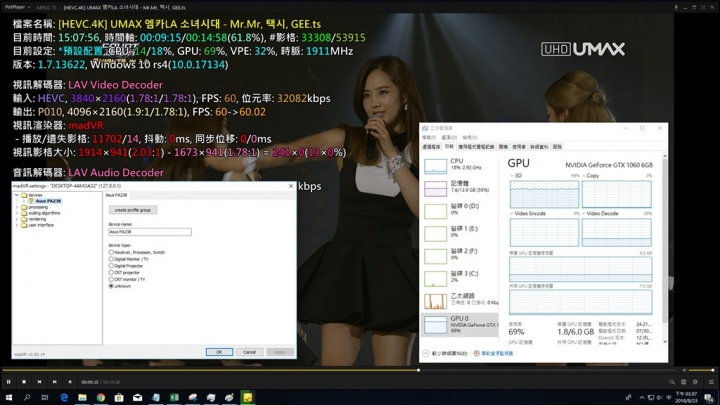Open Microsoft Store from the taskbar
The image size is (720, 405).
(119, 397)
